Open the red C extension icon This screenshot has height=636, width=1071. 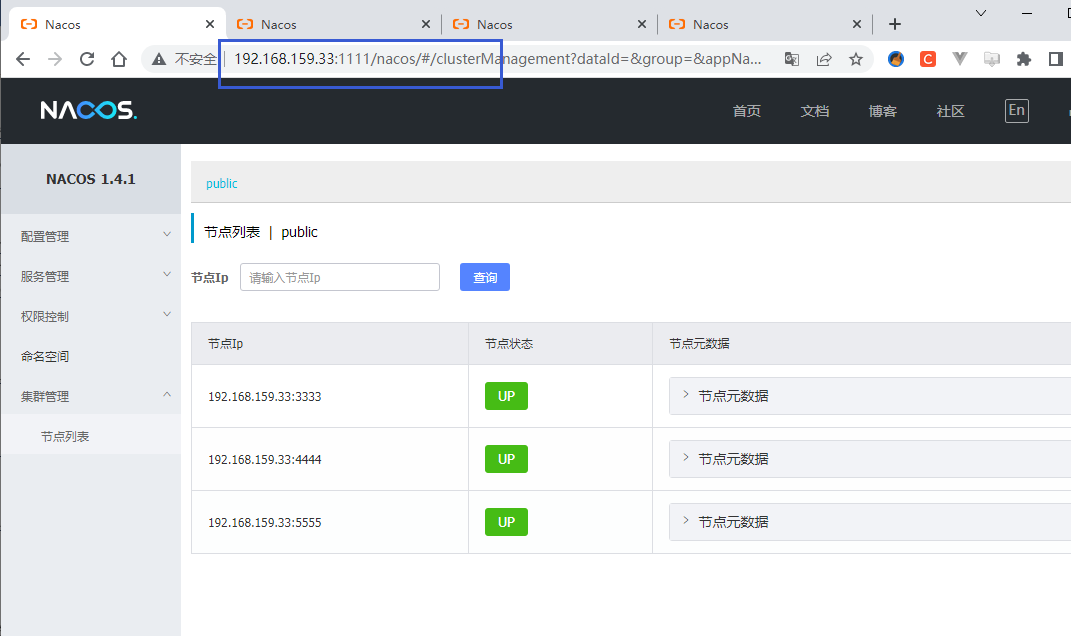[x=928, y=59]
